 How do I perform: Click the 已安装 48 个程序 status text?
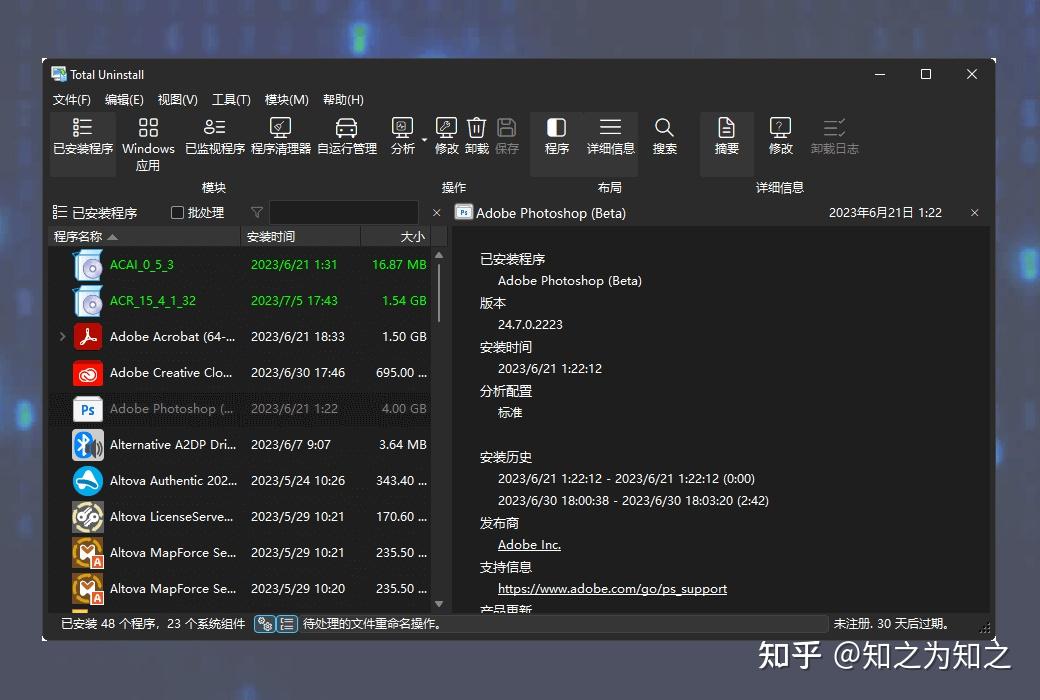tap(153, 624)
